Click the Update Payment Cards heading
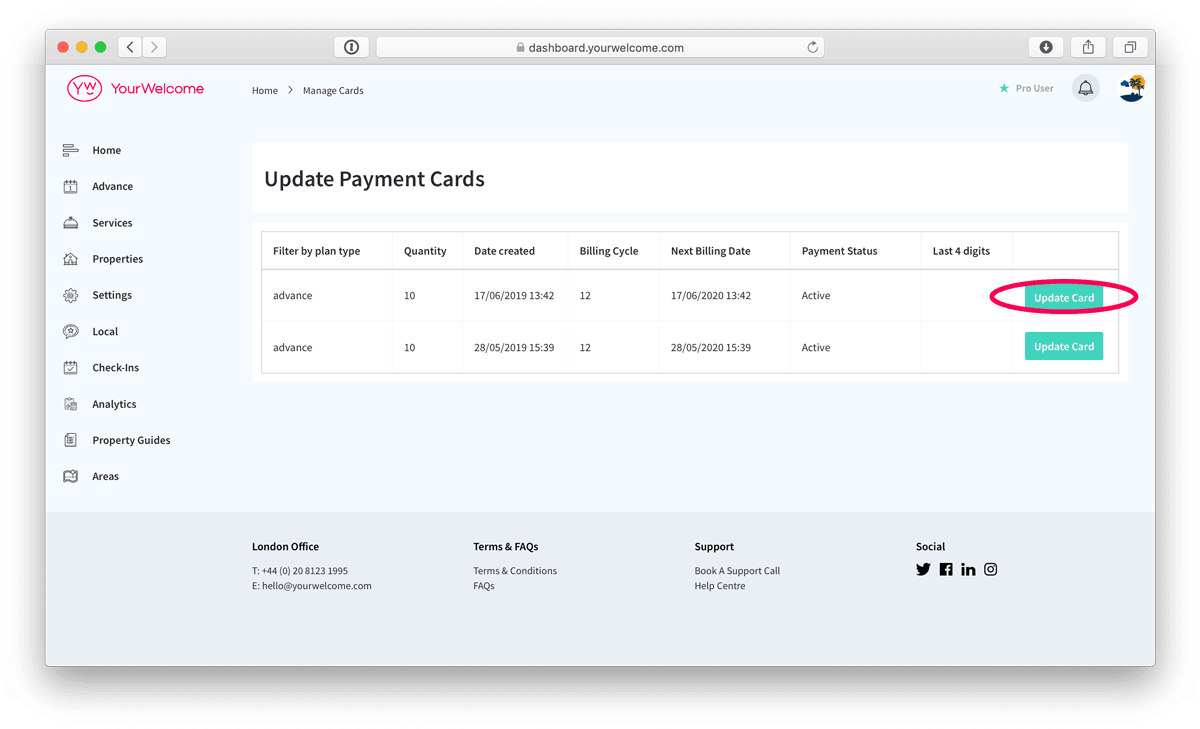 (x=374, y=179)
